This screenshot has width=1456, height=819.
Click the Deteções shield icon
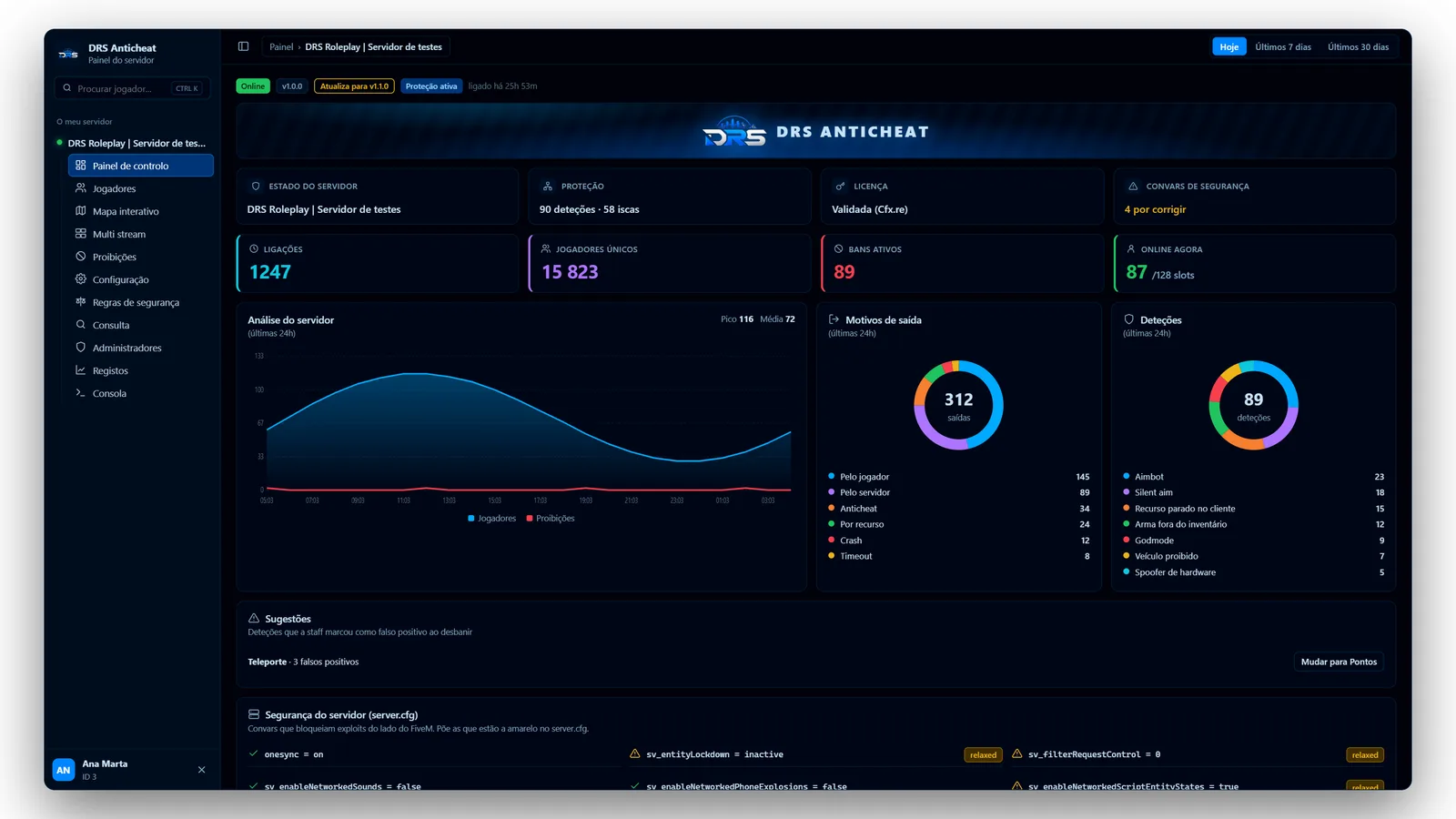[1128, 319]
